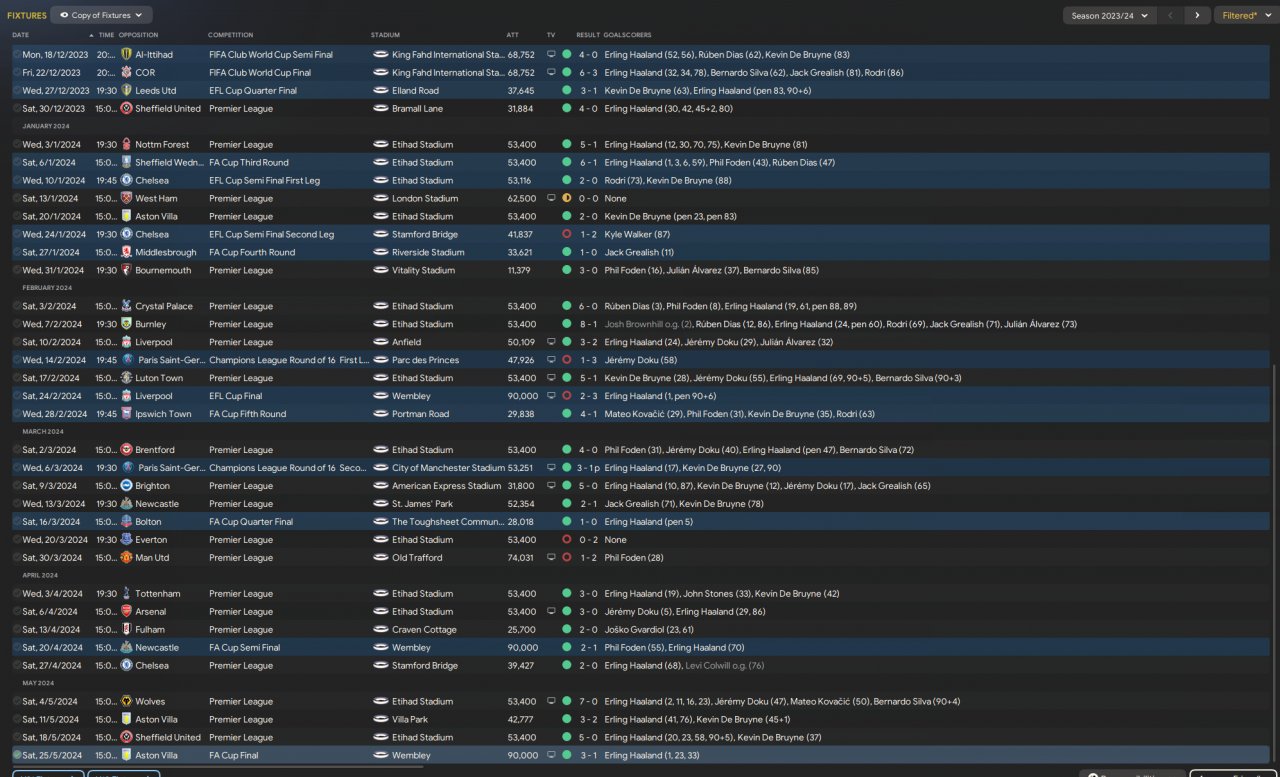1280x777 pixels.
Task: Click the vertical scrollbar of the fixtures list
Action: click(x=1275, y=565)
